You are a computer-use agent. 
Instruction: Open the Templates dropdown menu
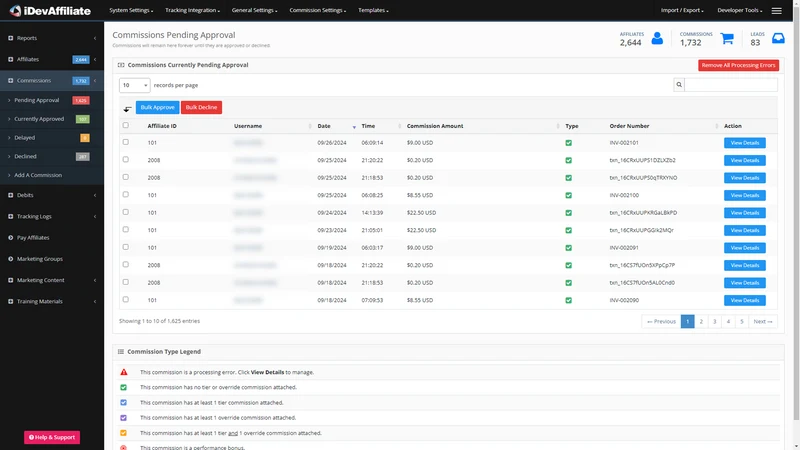[373, 10]
